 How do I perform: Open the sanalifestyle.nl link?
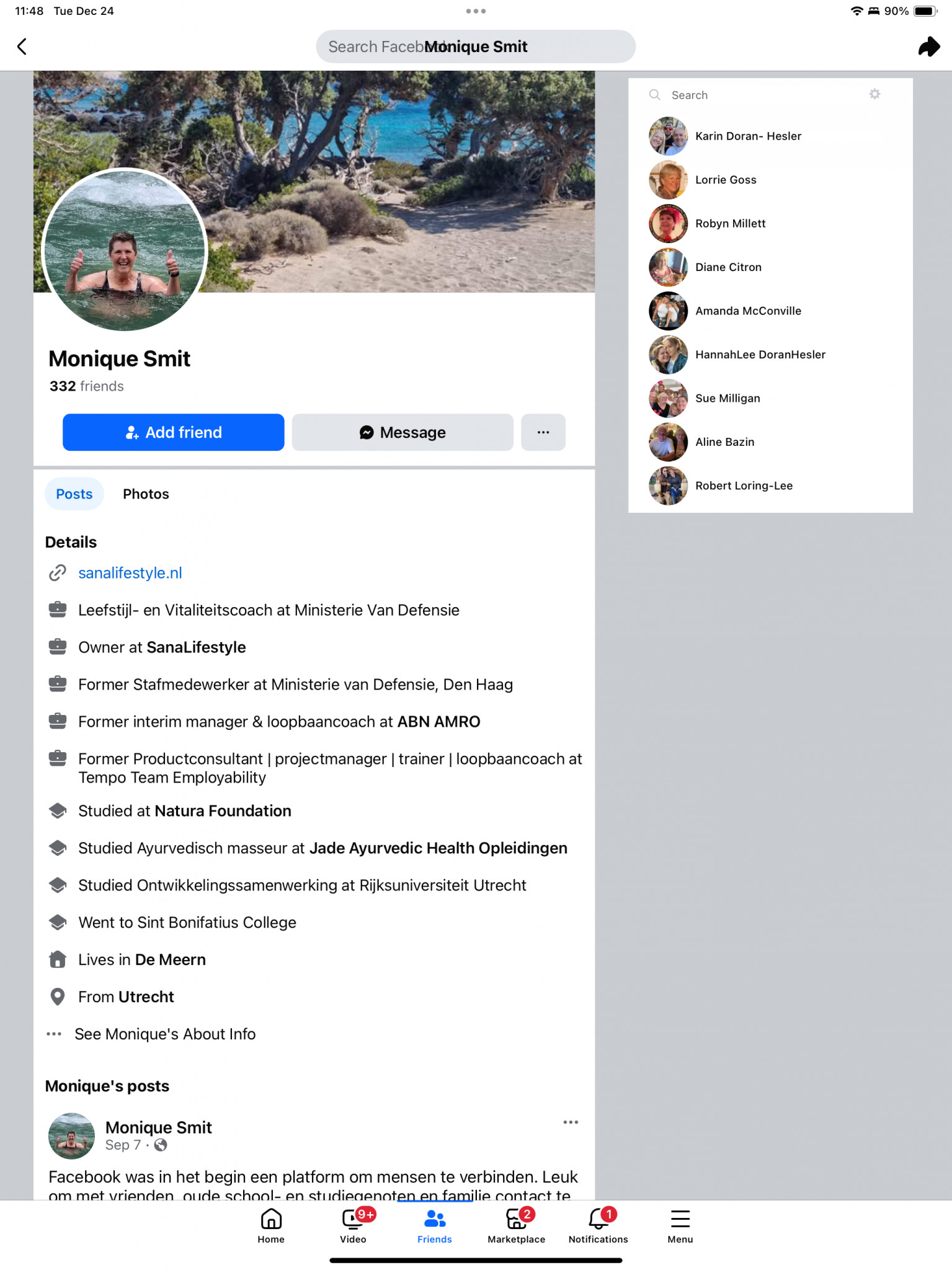130,573
